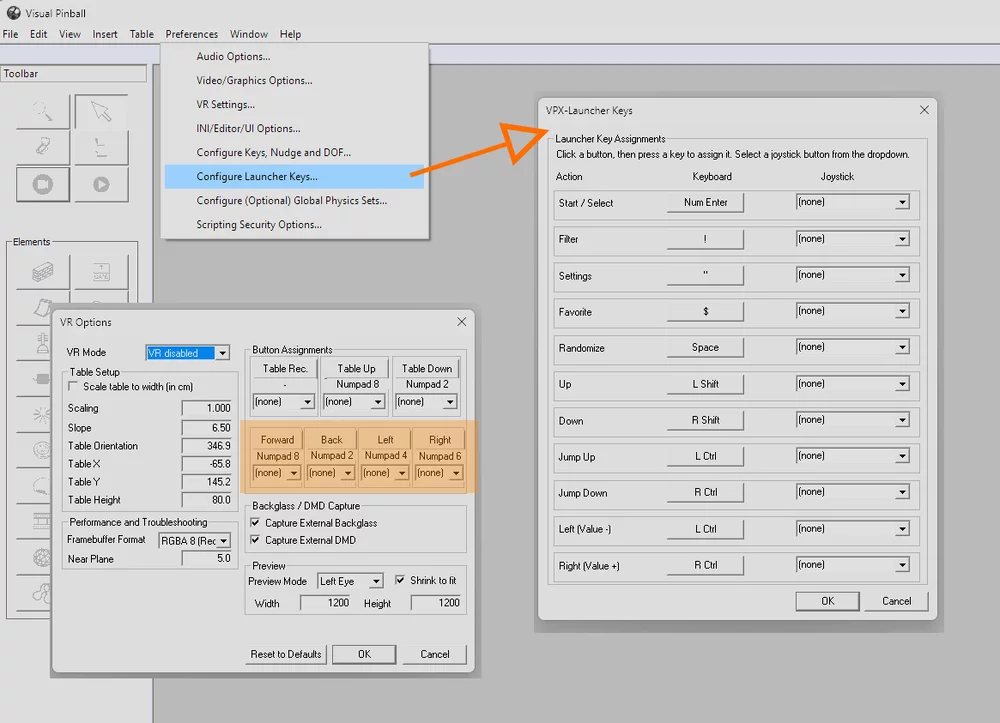Insert a Gate element from Elements
Image resolution: width=1000 pixels, height=723 pixels.
pyautogui.click(x=101, y=272)
